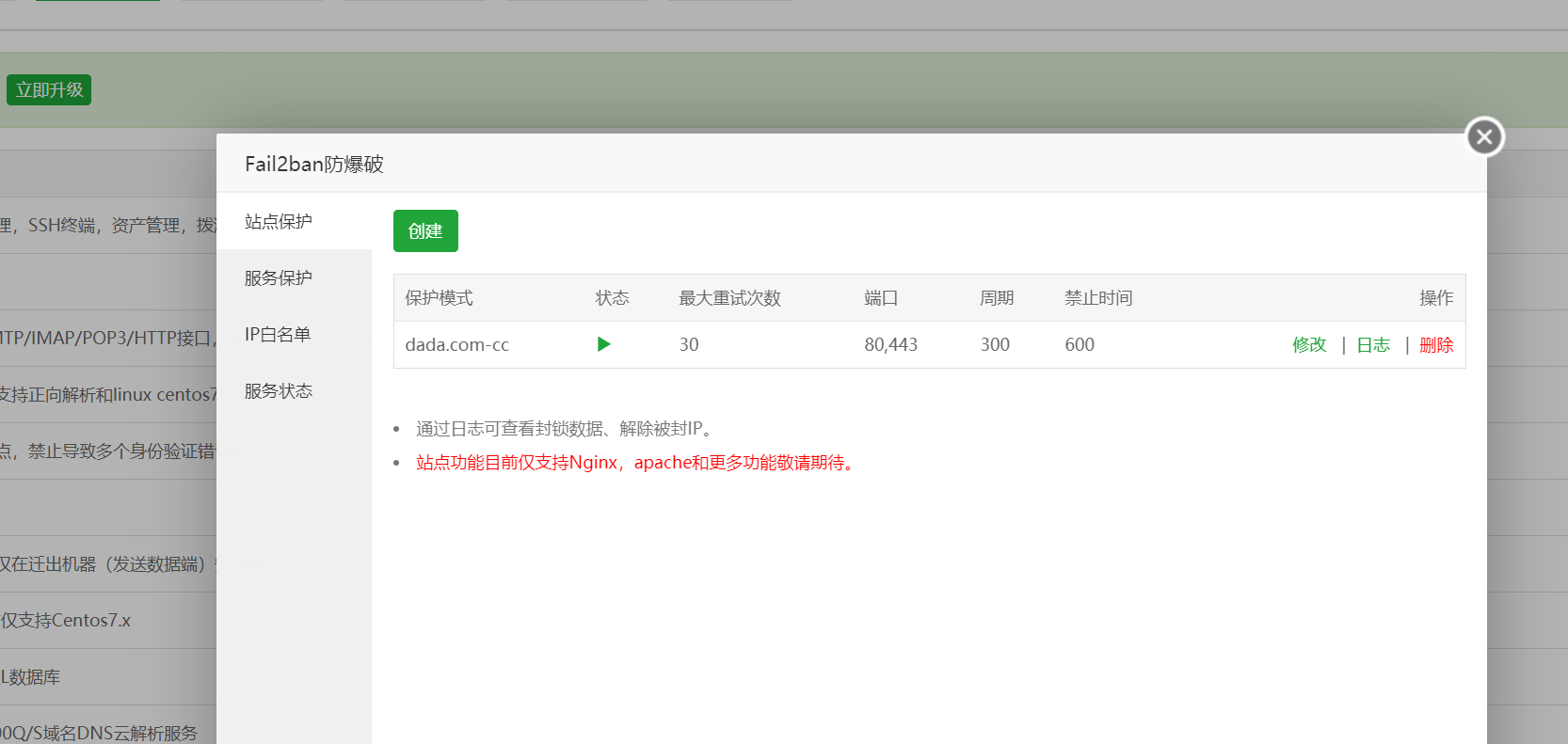
Task: Click the Fail2ban防爆破 dialog title
Action: (314, 164)
